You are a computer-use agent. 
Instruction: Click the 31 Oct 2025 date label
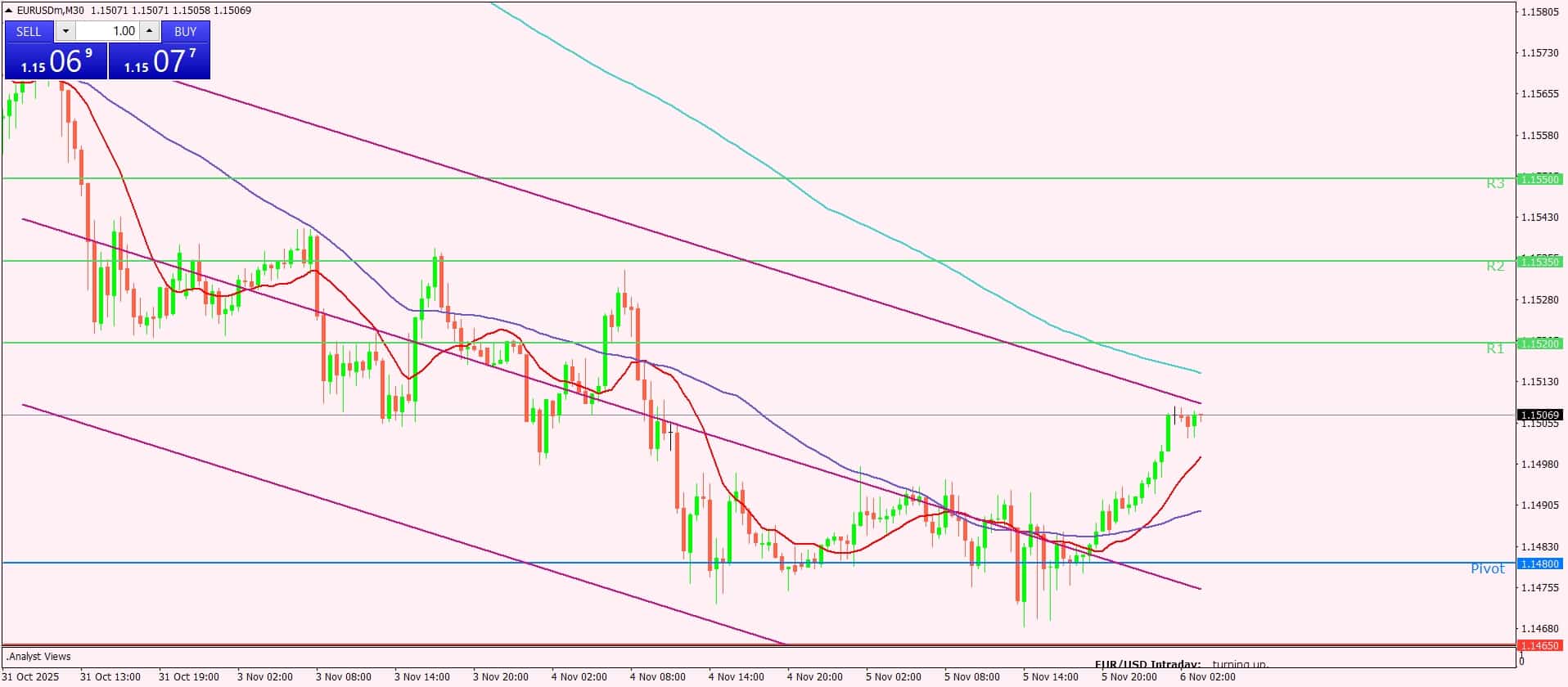(31, 677)
